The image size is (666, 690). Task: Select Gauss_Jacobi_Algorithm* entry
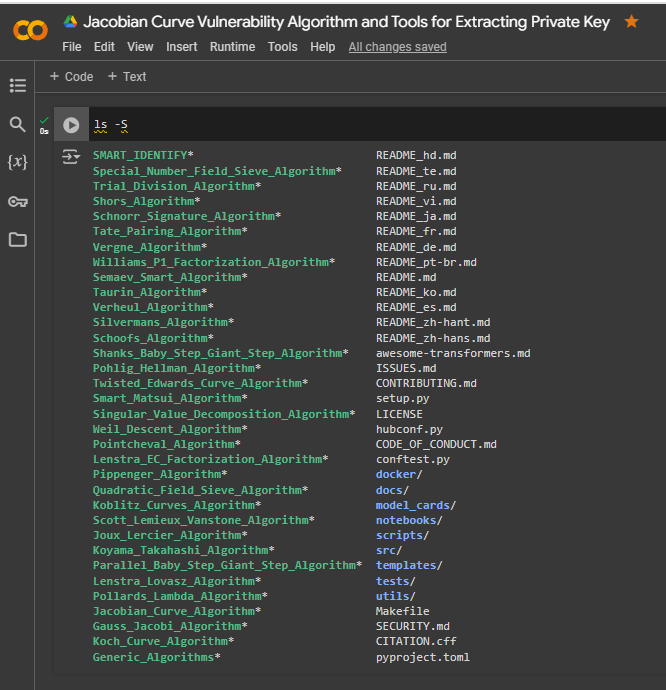[170, 626]
